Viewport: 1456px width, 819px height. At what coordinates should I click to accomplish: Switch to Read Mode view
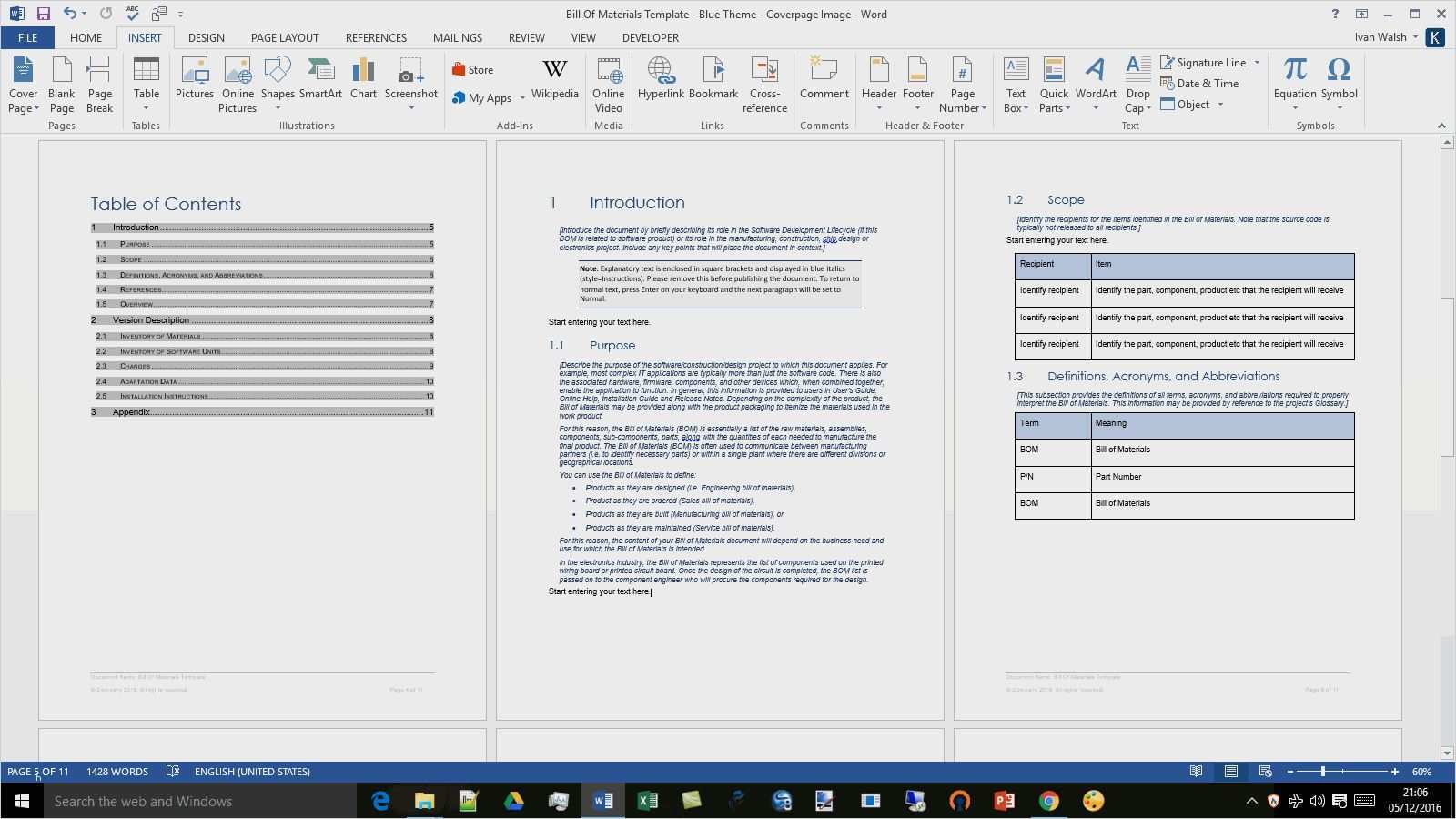1196,772
